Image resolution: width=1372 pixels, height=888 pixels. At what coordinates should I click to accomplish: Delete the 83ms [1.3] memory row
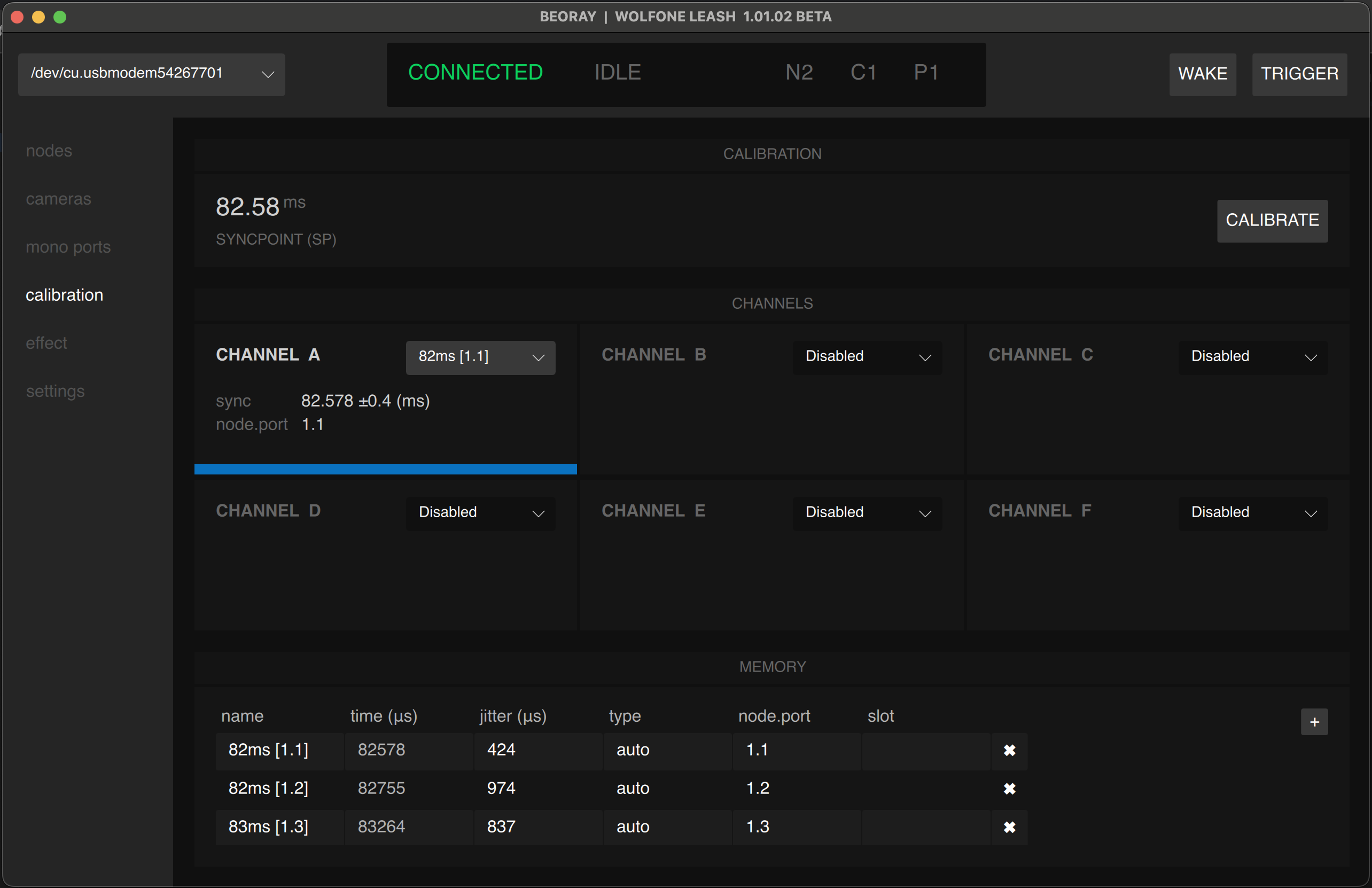pyautogui.click(x=1009, y=828)
